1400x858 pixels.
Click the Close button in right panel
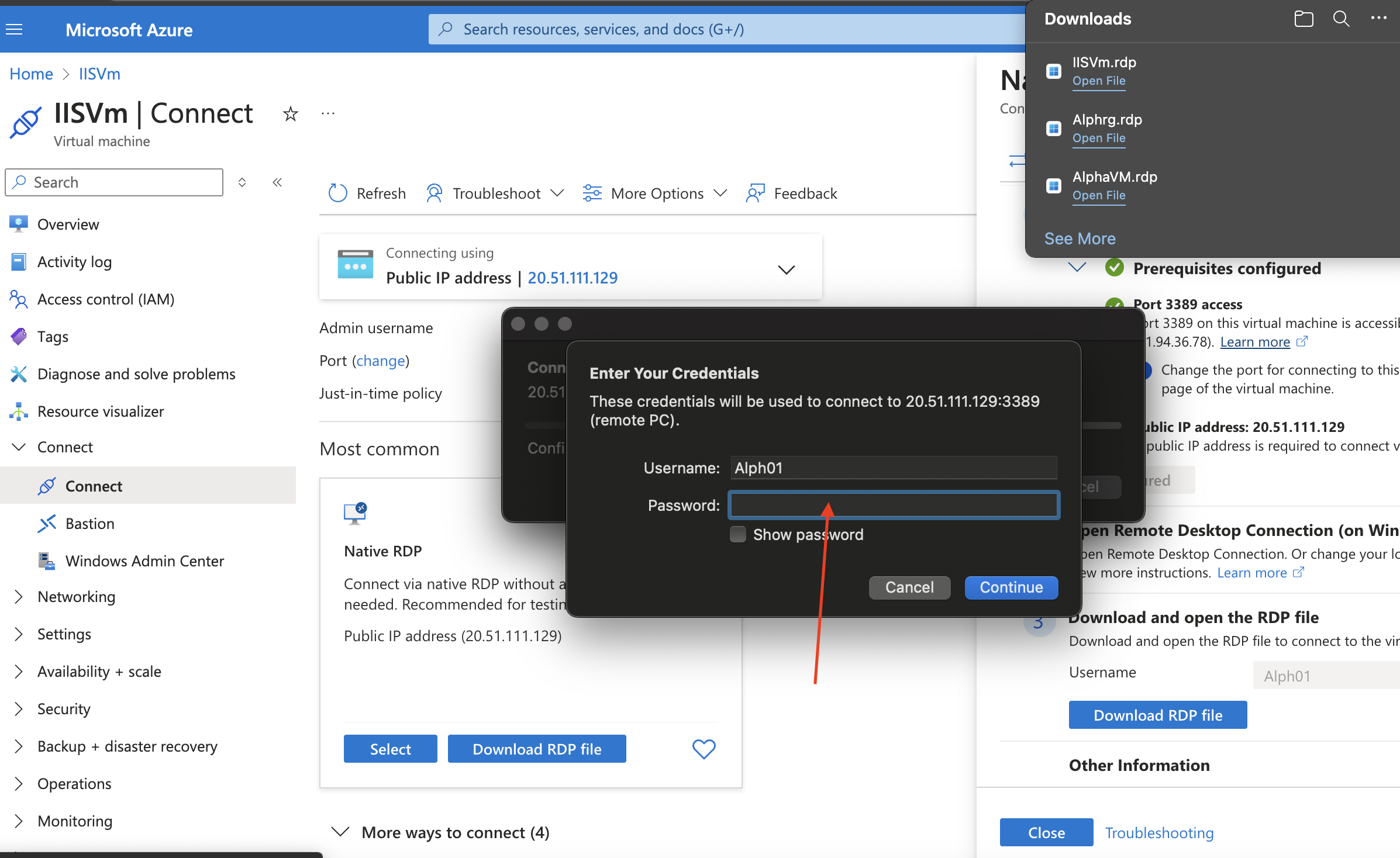tap(1046, 832)
